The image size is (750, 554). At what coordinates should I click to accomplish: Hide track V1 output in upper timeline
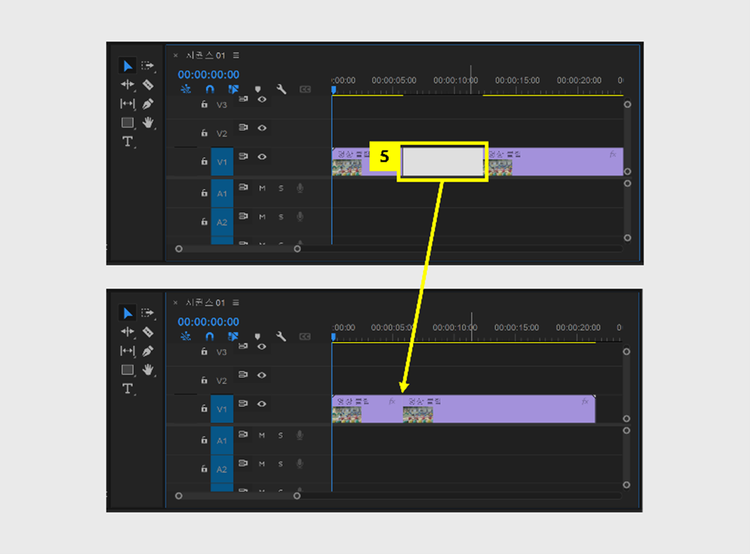click(262, 156)
